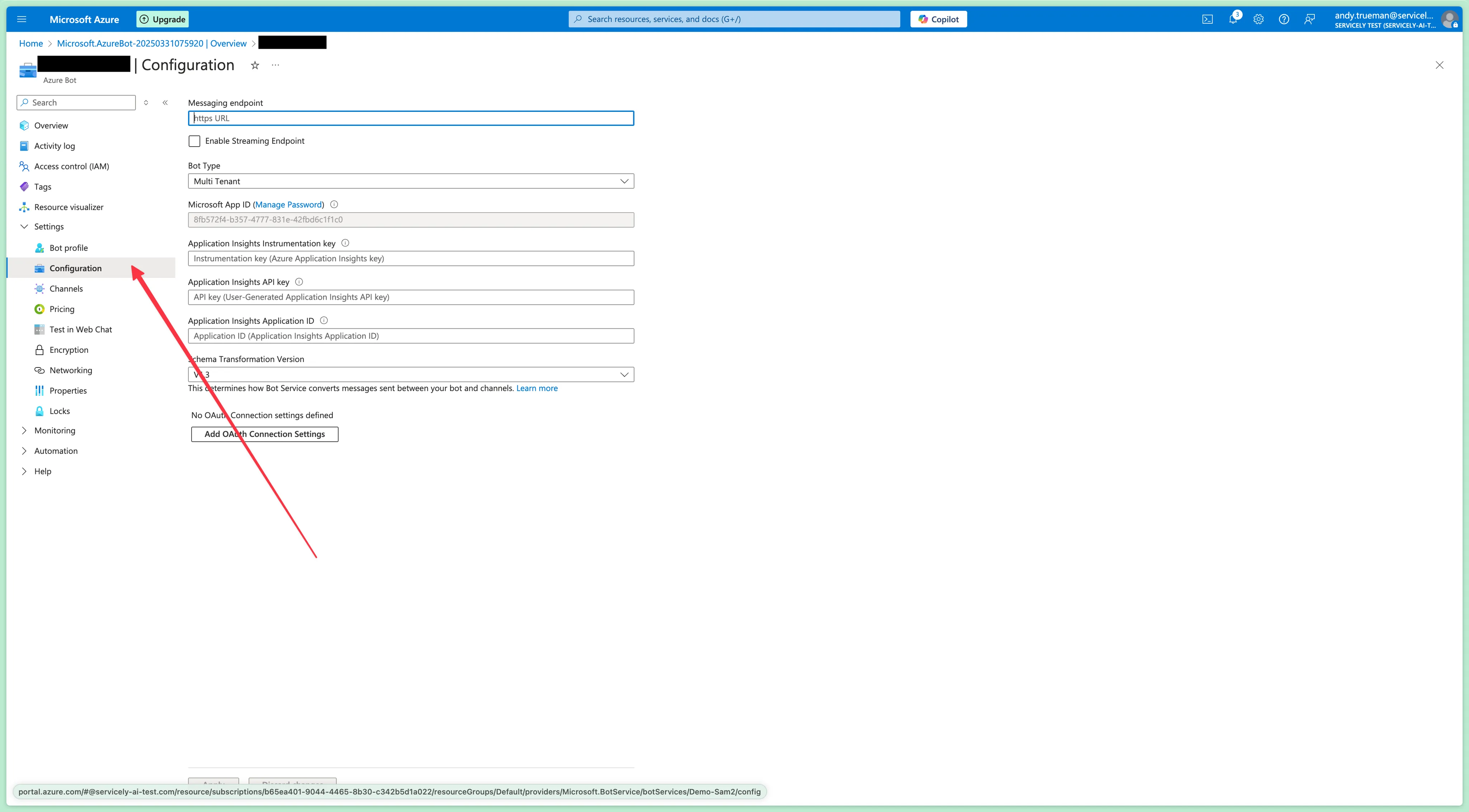
Task: Close the Configuration blade
Action: [1439, 65]
